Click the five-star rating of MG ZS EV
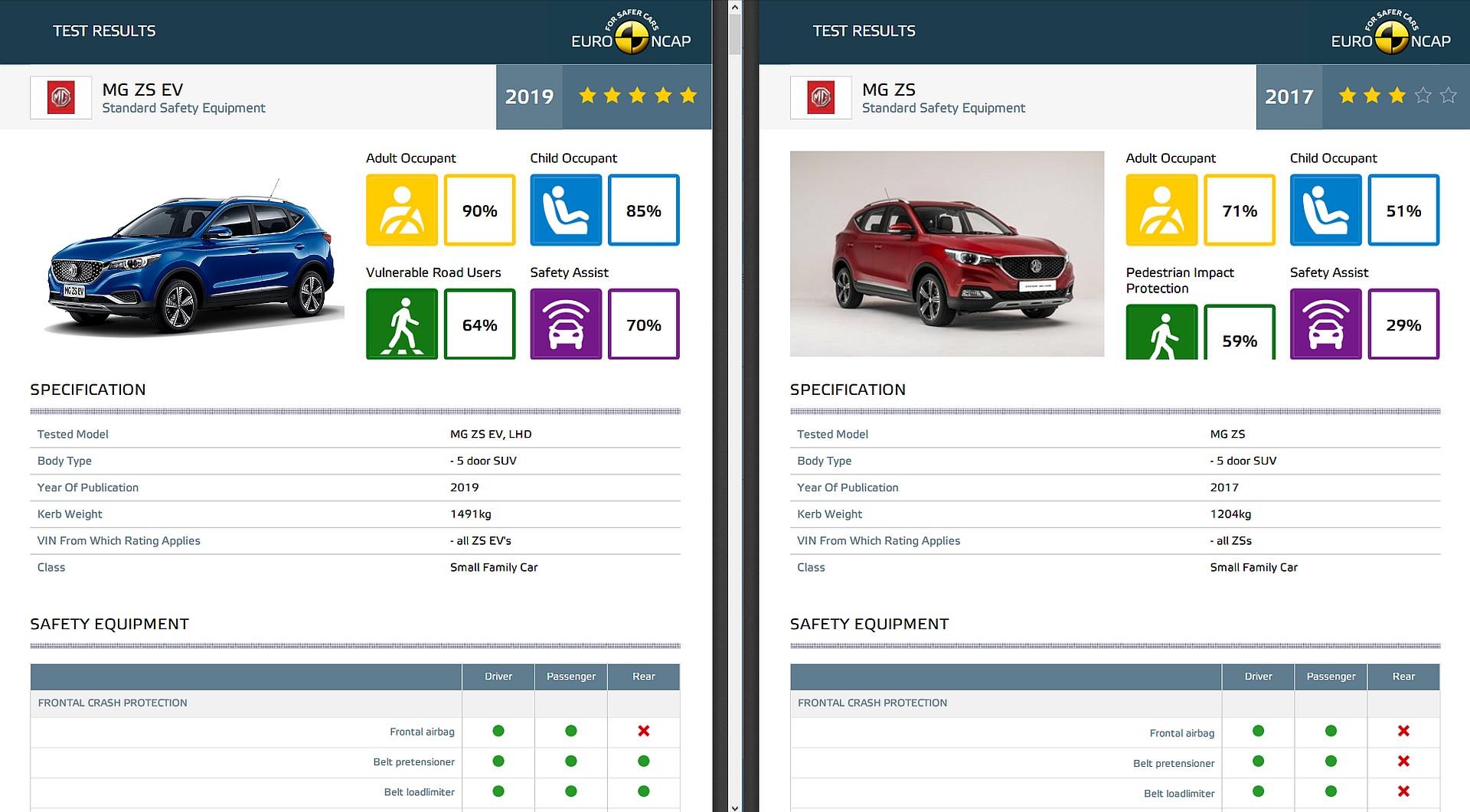Image resolution: width=1470 pixels, height=812 pixels. coord(638,96)
